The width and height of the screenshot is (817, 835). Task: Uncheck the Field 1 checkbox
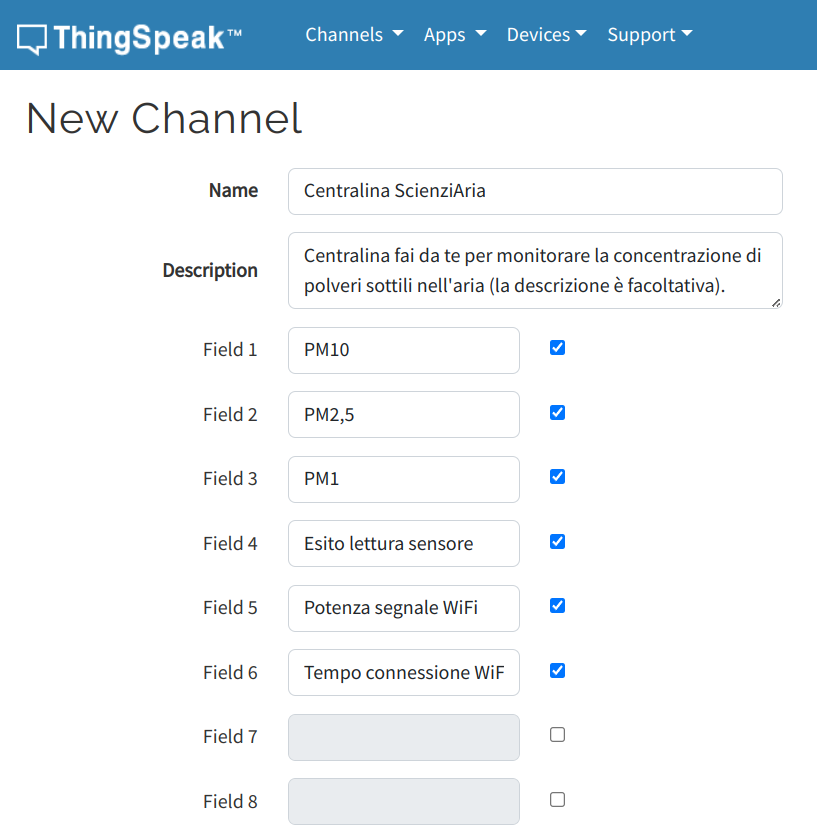point(557,348)
